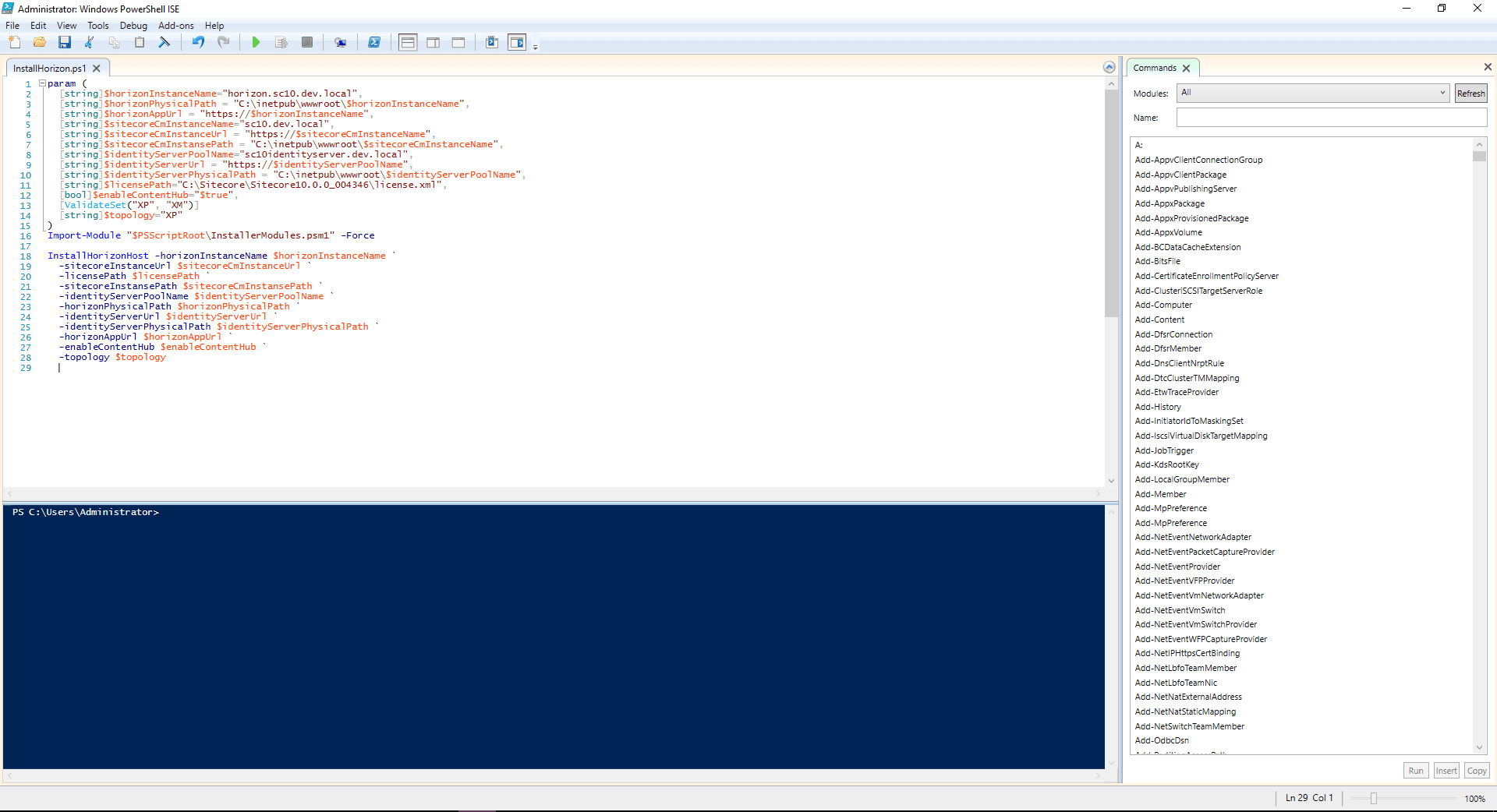This screenshot has width=1497, height=812.
Task: Open the Add-ons menu
Action: (176, 25)
